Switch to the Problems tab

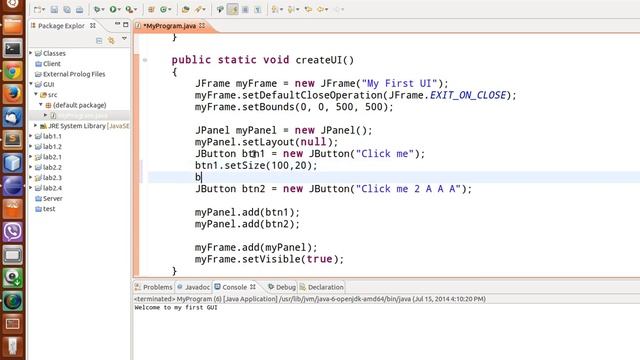[153, 287]
